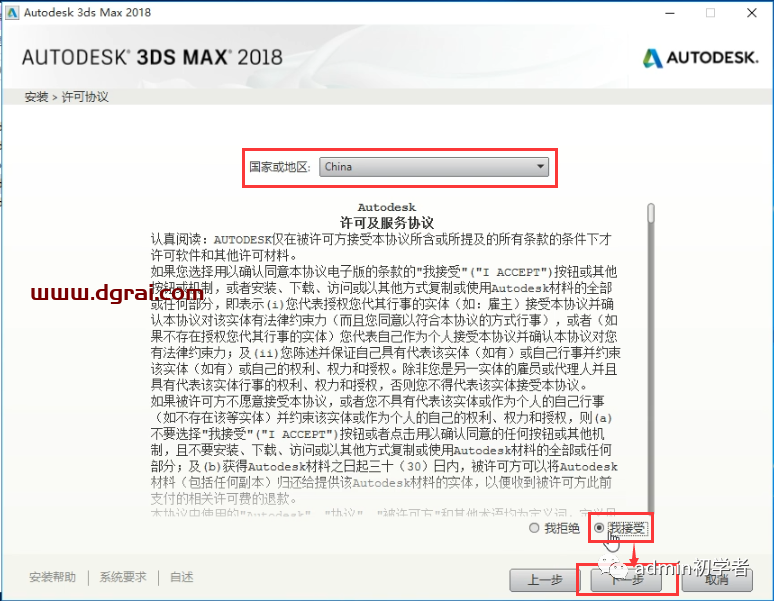Click the dropdown arrow of the region selector
The image size is (774, 601).
pyautogui.click(x=541, y=167)
